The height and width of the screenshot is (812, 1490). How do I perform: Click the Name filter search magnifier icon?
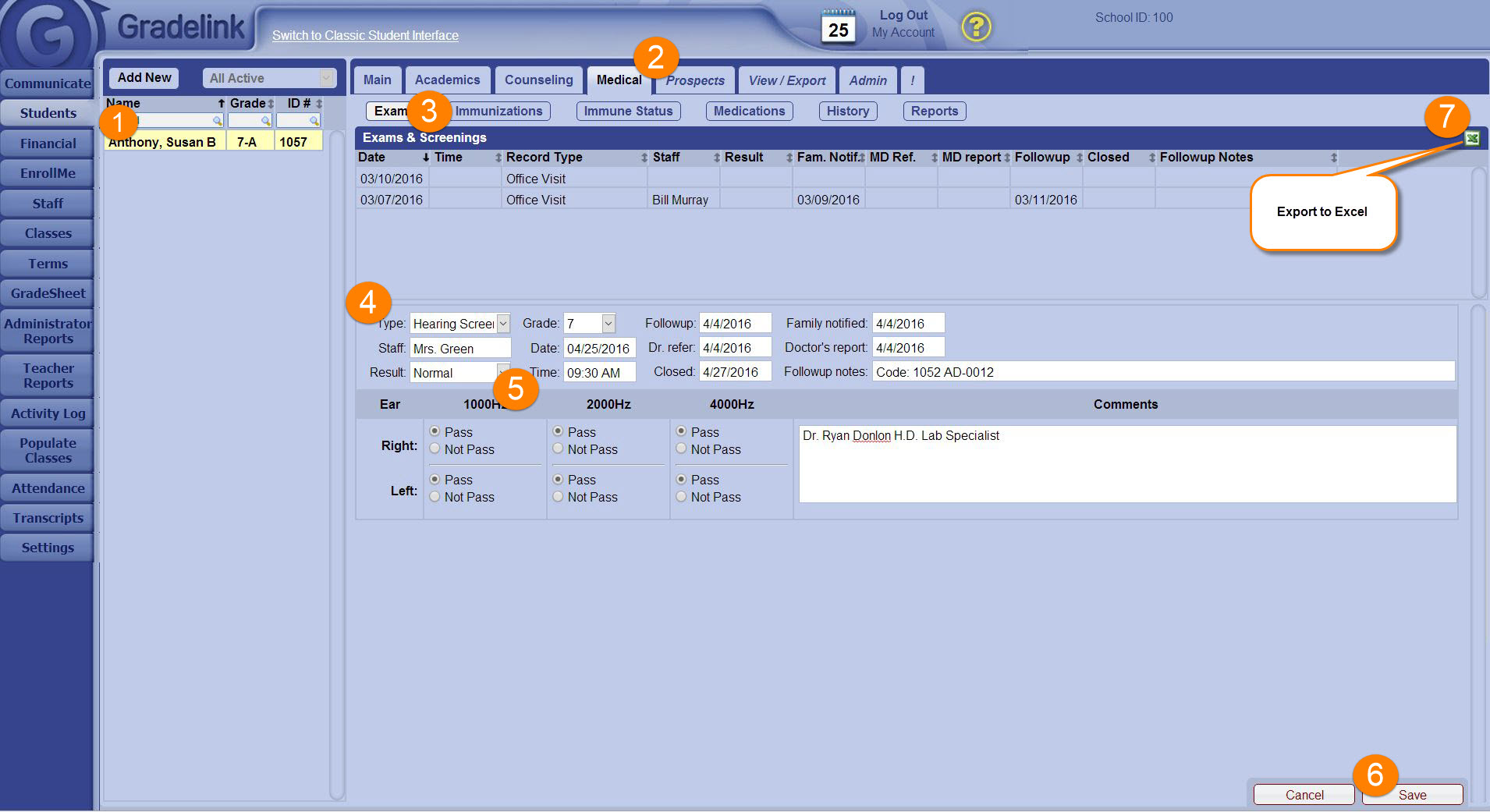[x=217, y=121]
